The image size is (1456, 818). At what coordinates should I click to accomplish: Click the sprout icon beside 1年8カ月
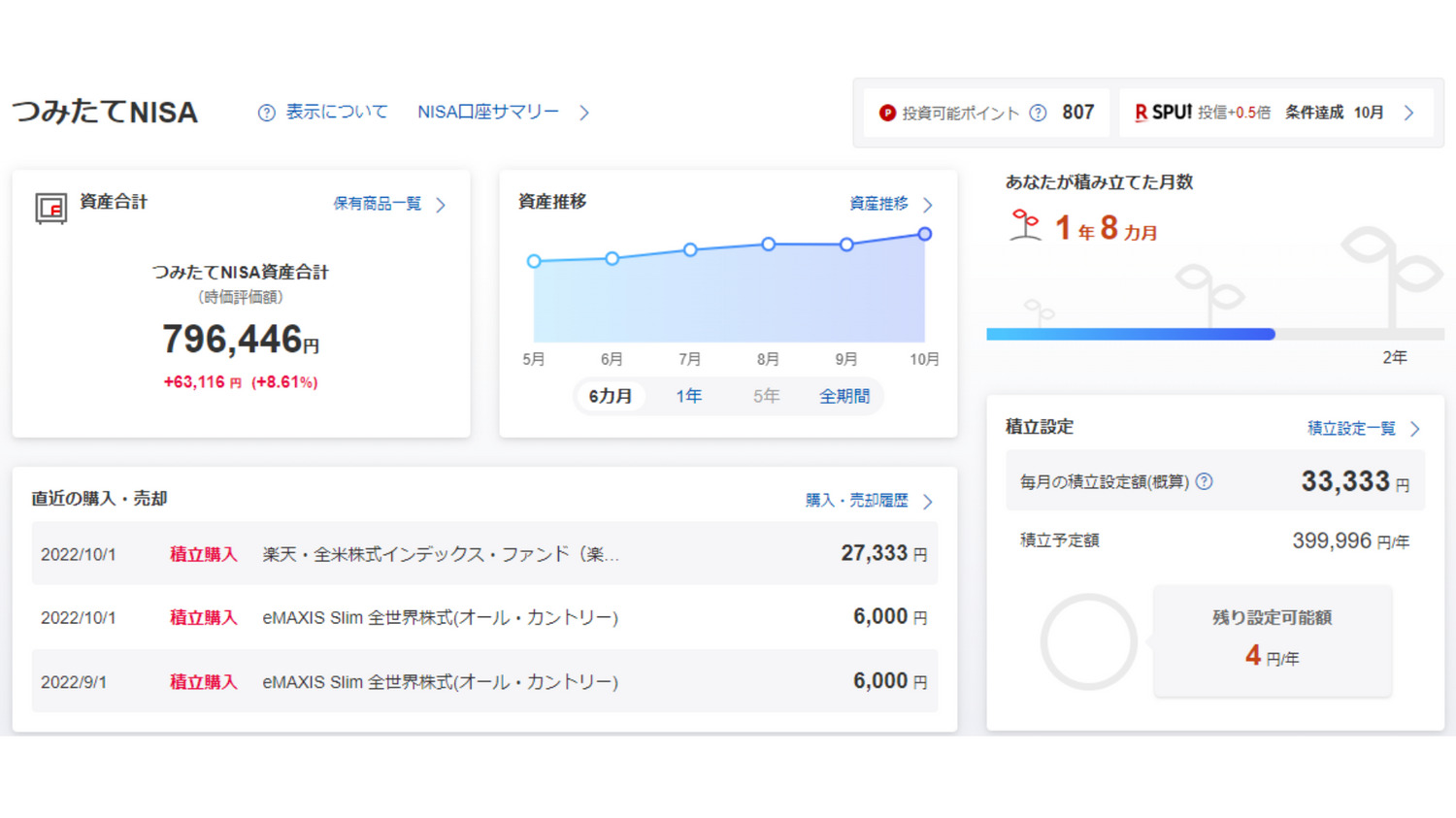1025,225
